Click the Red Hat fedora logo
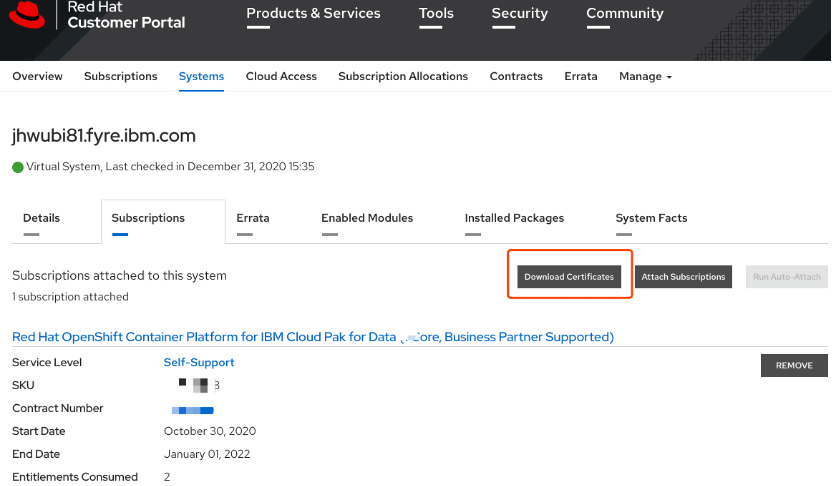 pos(27,15)
